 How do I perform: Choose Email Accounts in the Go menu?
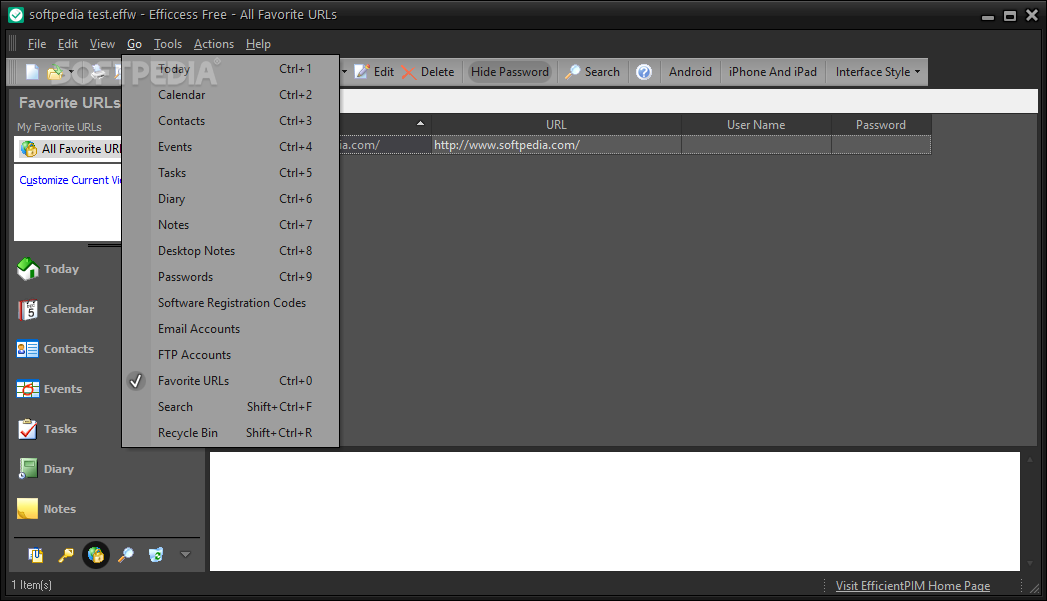click(x=230, y=329)
